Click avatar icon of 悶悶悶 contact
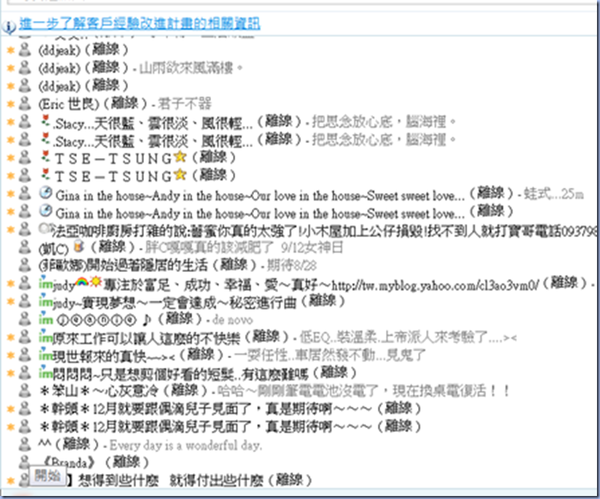 [25, 373]
